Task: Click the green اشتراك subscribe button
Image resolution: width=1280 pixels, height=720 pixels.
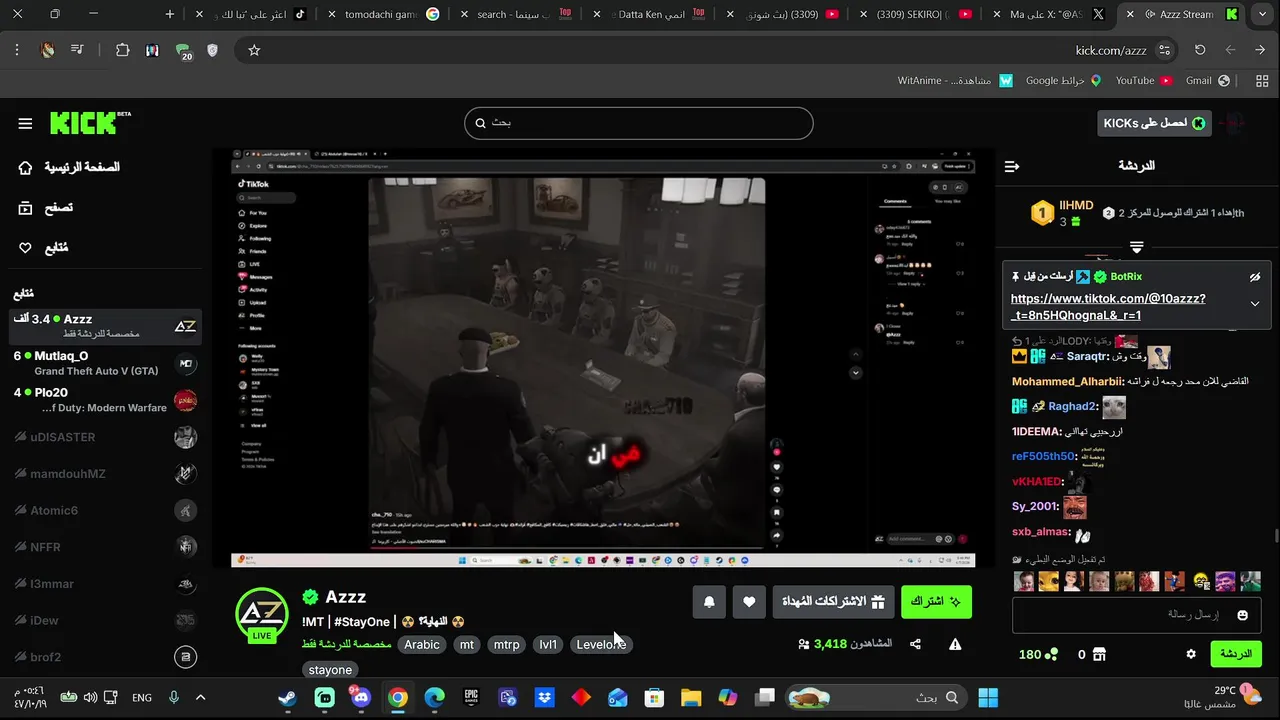Action: pos(936,602)
